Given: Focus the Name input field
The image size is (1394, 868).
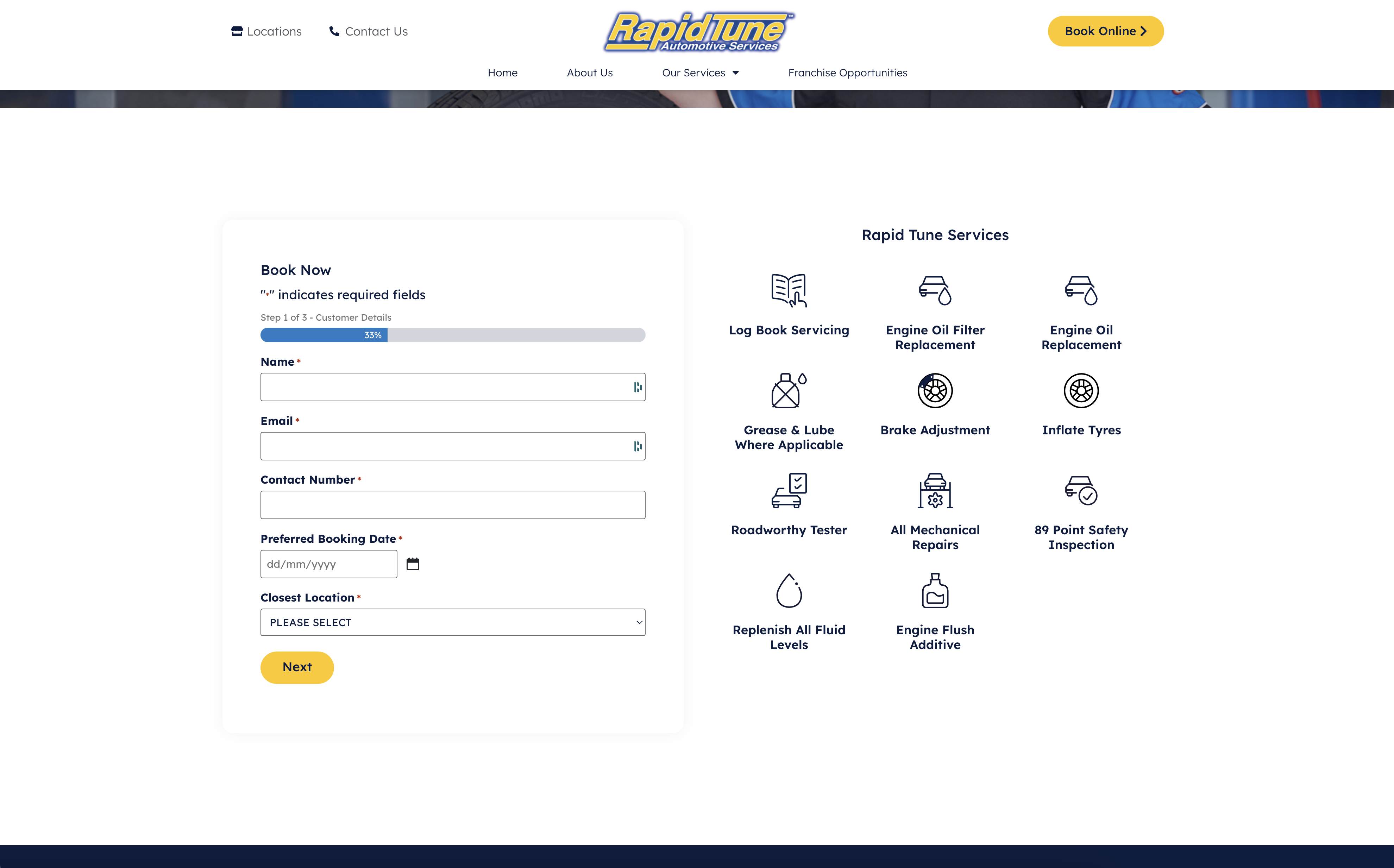Looking at the screenshot, I should point(452,388).
